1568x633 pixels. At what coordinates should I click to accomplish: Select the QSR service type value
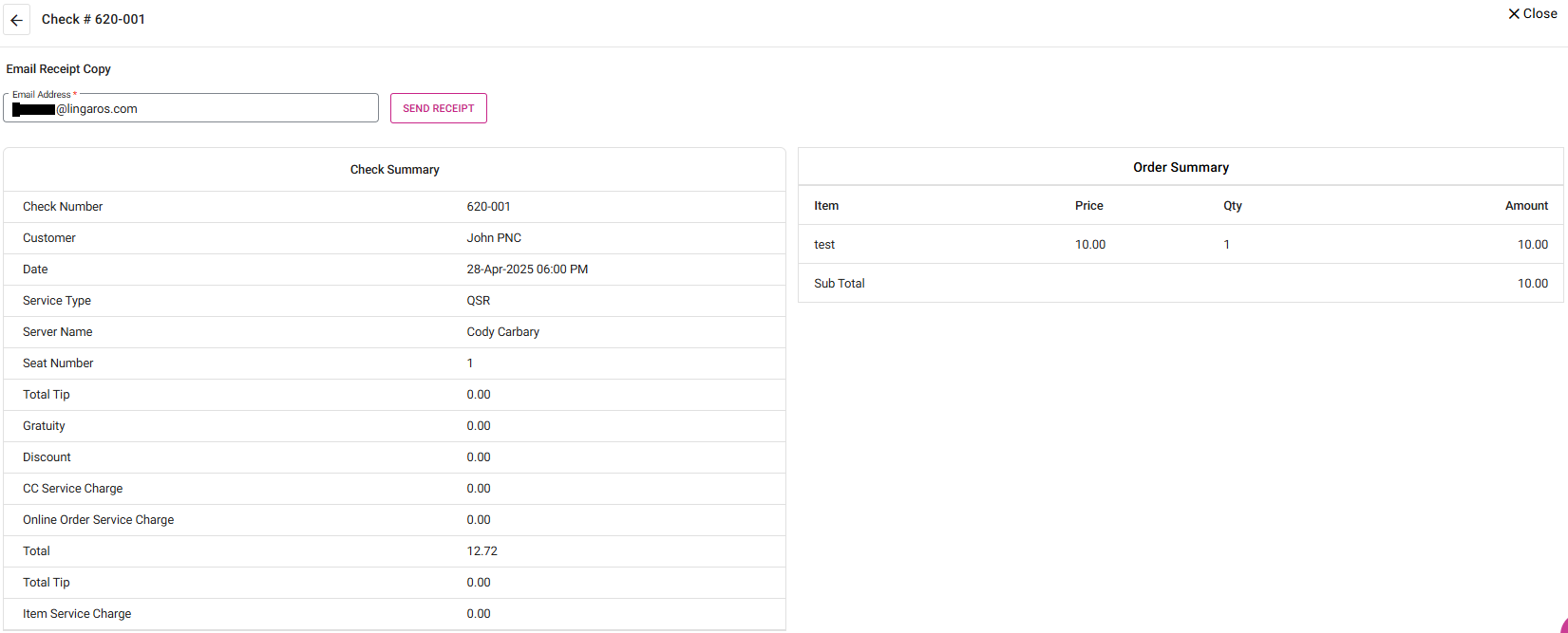[479, 301]
